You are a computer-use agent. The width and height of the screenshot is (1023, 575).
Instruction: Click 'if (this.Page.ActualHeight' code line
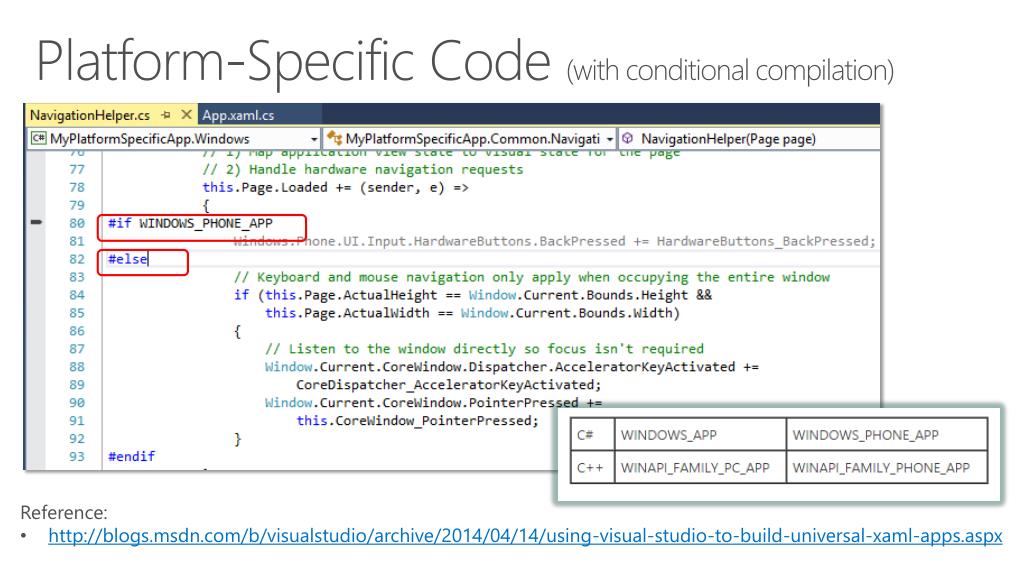(x=473, y=295)
